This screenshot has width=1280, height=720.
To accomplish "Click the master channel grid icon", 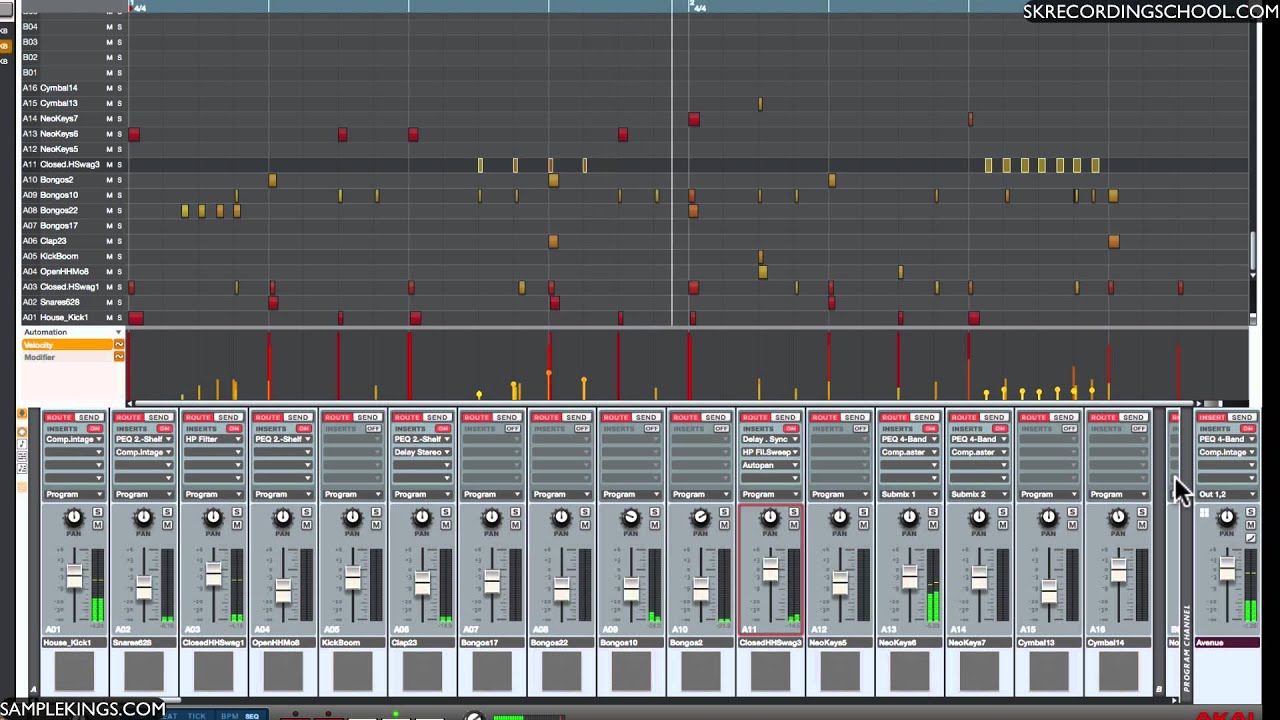I will [x=1204, y=513].
